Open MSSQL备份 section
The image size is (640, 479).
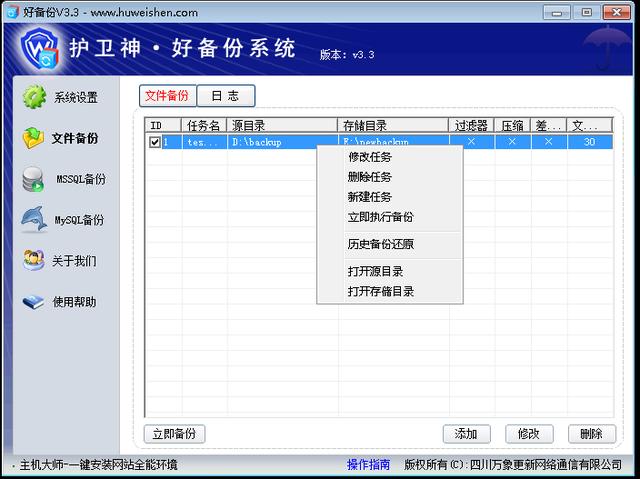(x=80, y=179)
